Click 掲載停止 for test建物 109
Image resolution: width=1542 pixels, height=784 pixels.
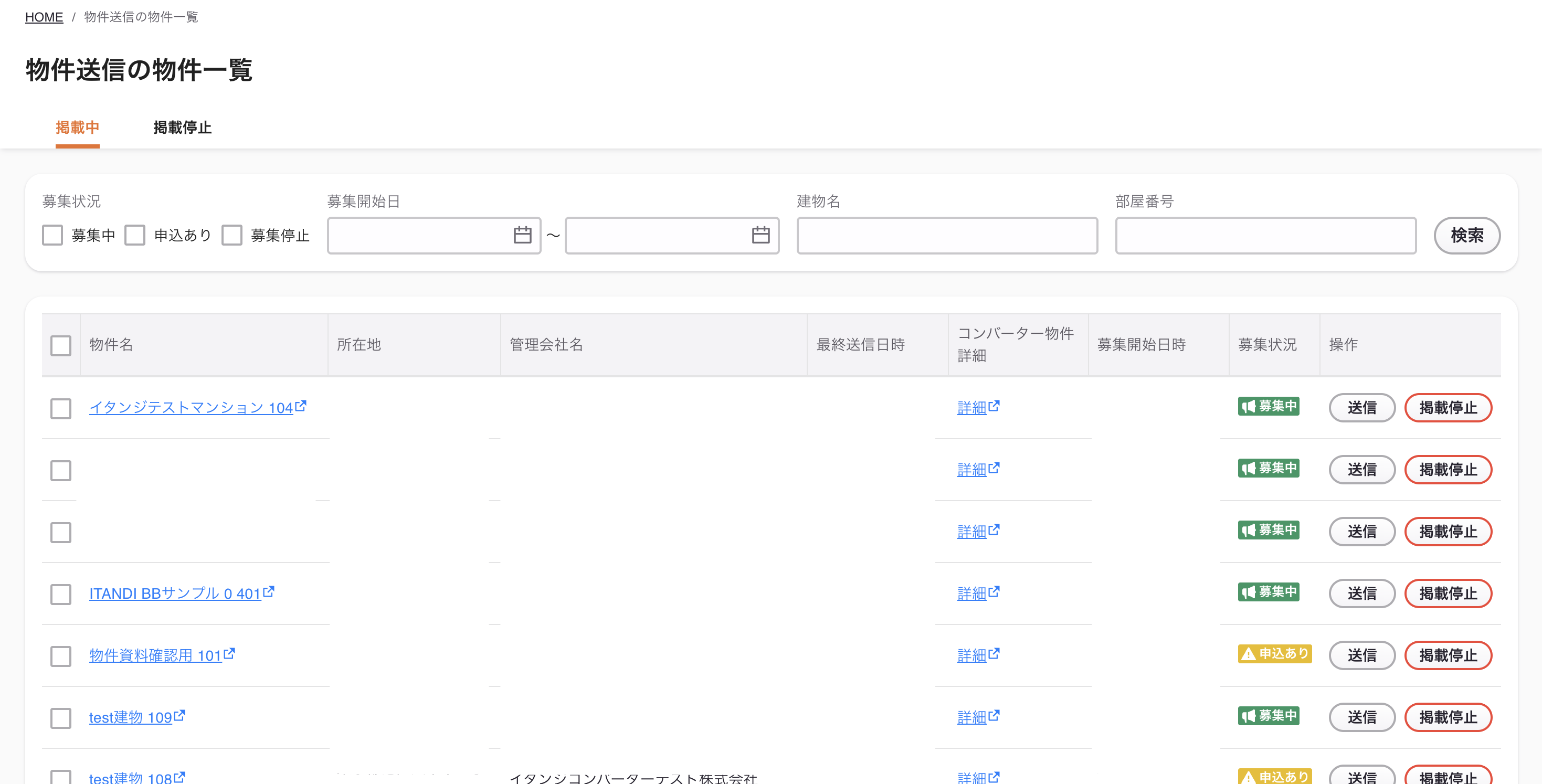[1448, 717]
